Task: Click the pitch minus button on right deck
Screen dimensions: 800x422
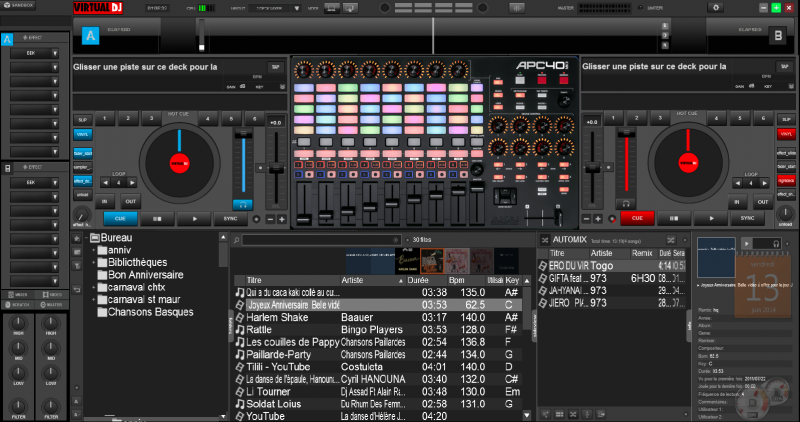Action: pos(585,218)
